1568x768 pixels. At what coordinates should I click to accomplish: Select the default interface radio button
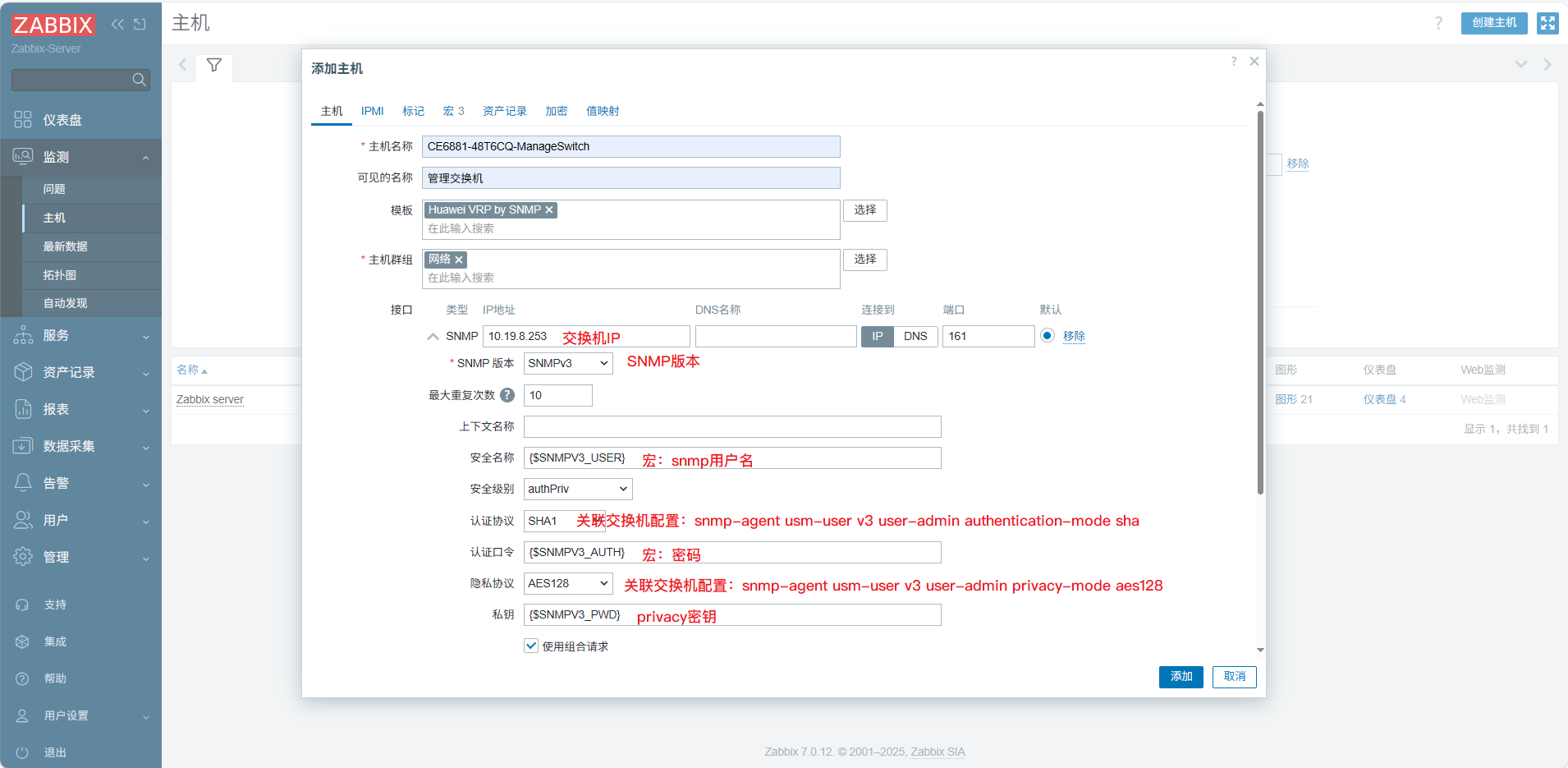[x=1048, y=335]
